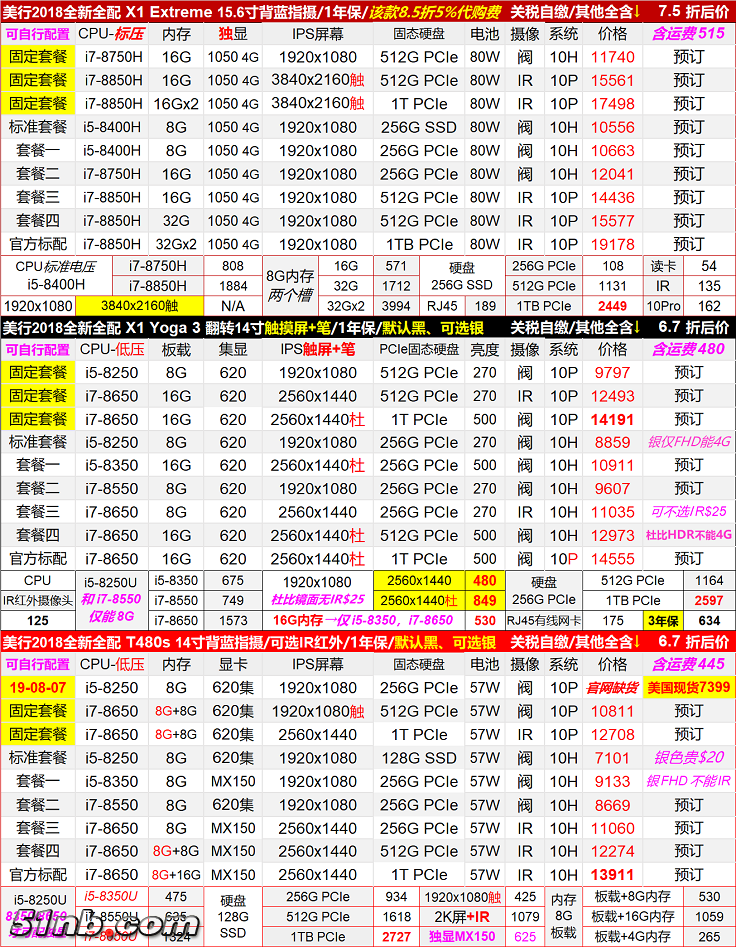736x947 pixels.
Task: Click the 银色贵$20 note
Action: [688, 758]
